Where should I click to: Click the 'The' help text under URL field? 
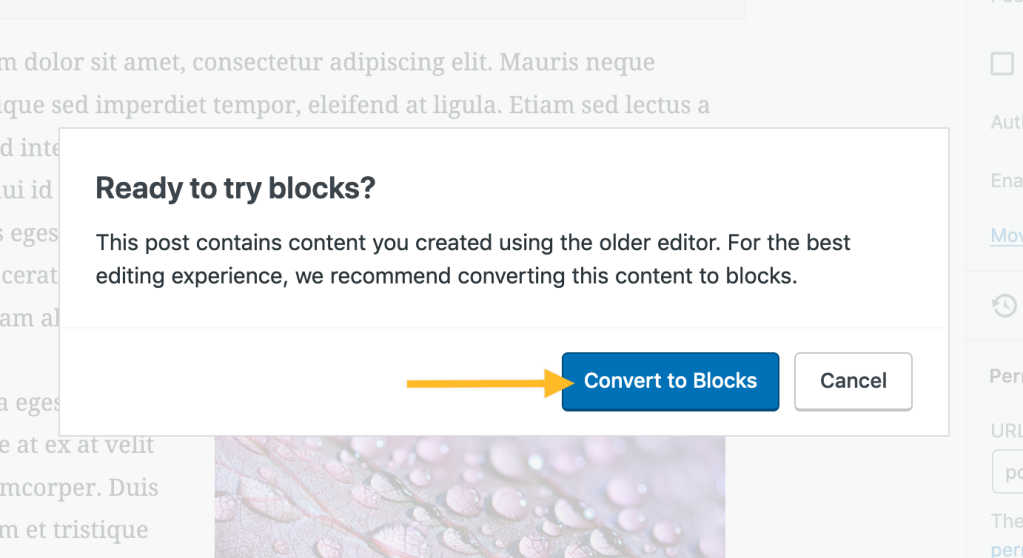pos(1007,520)
